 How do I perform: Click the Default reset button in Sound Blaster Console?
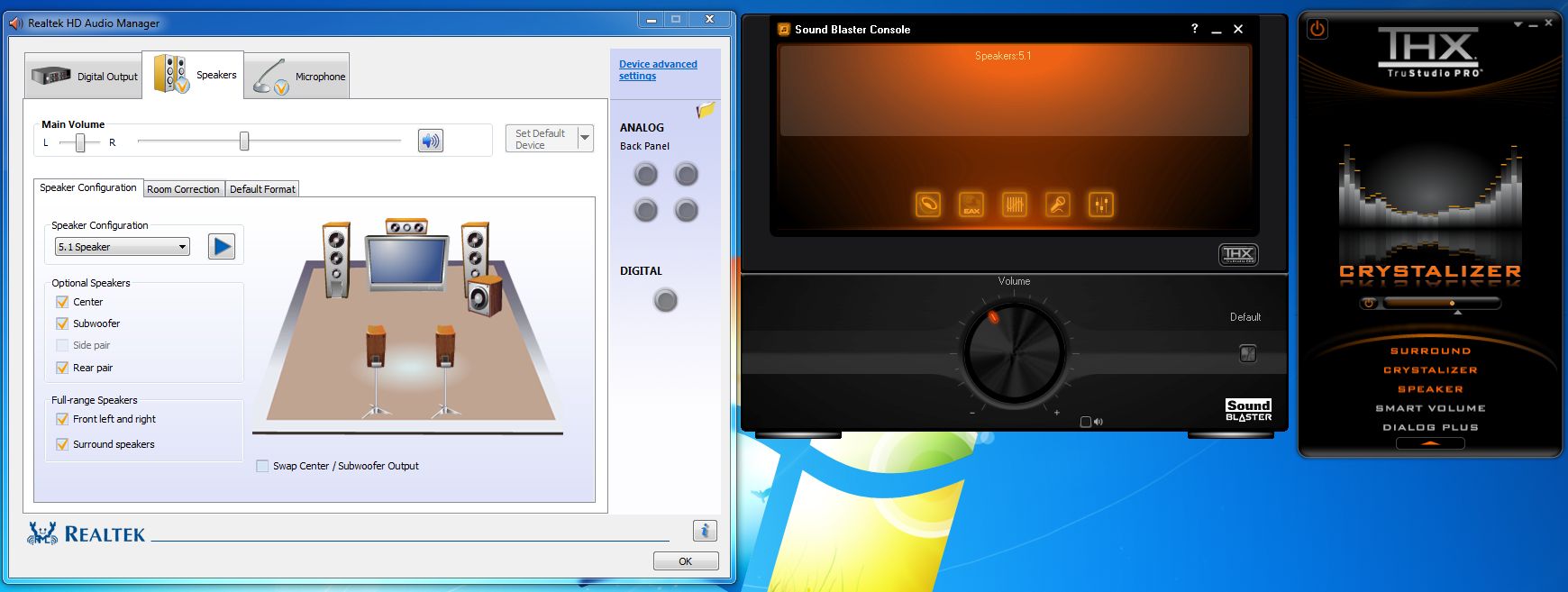[1248, 354]
